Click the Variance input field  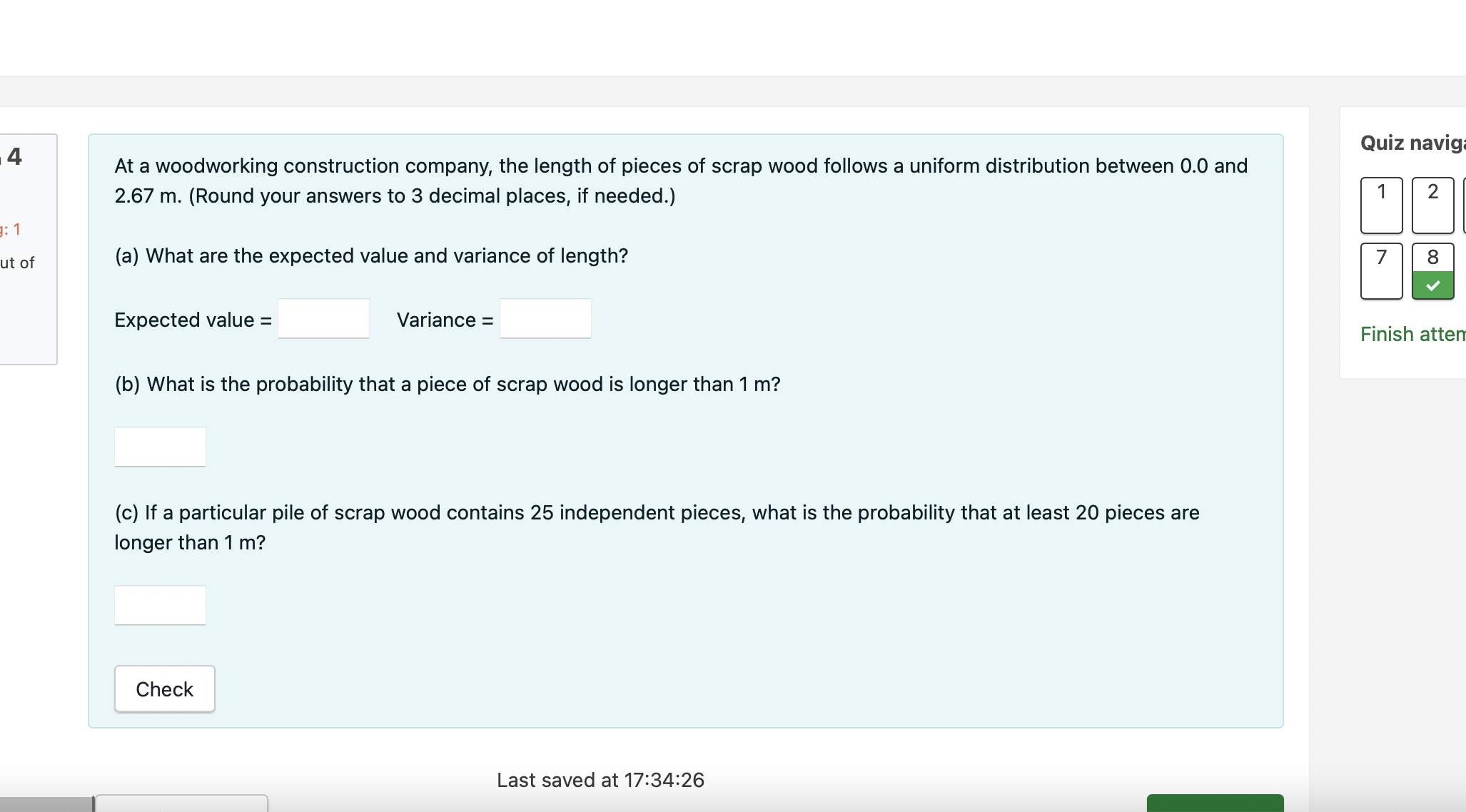click(545, 319)
